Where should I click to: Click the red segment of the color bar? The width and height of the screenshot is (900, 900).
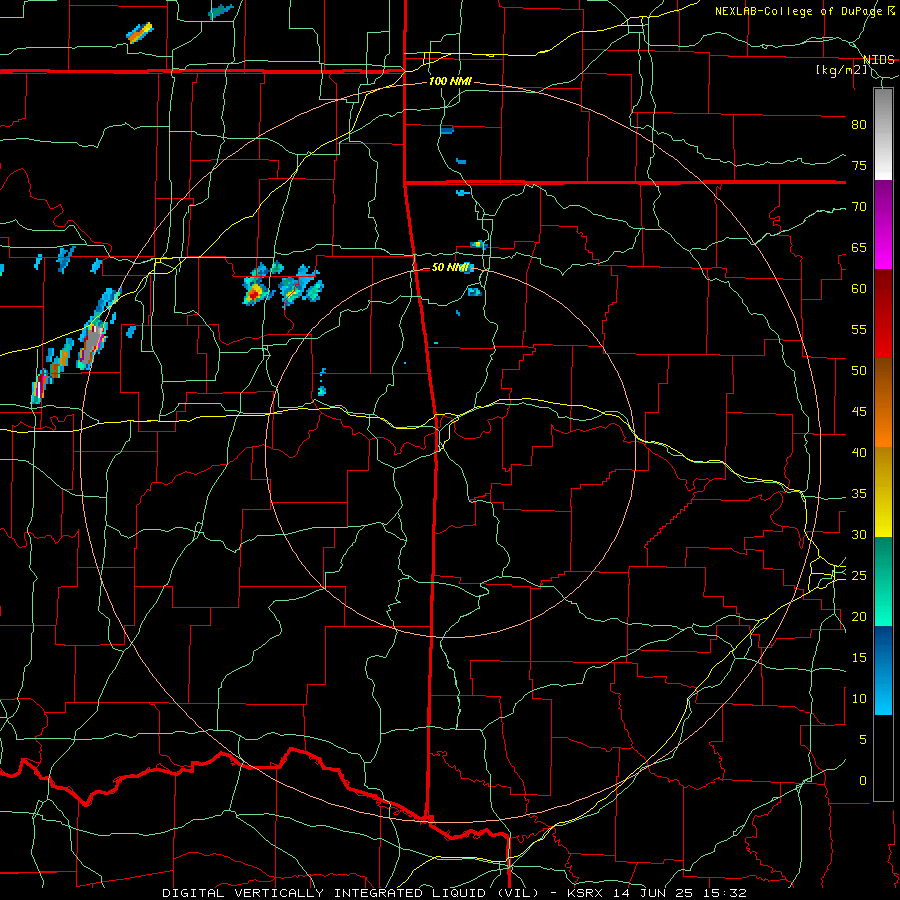[883, 314]
